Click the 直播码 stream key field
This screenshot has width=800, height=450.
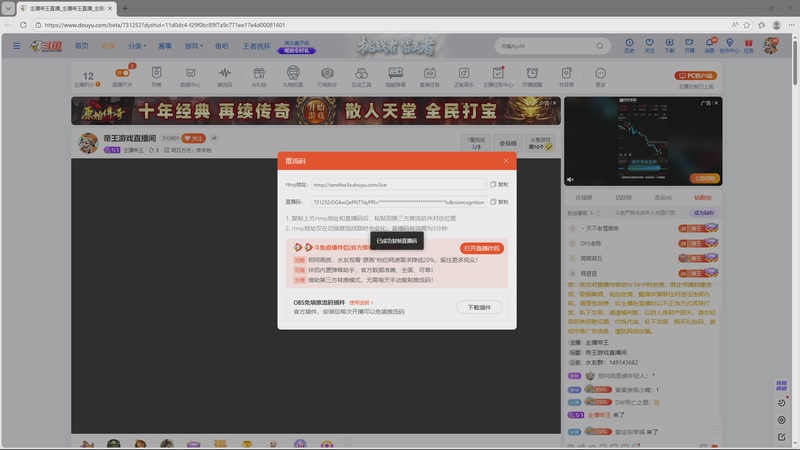pyautogui.click(x=398, y=202)
